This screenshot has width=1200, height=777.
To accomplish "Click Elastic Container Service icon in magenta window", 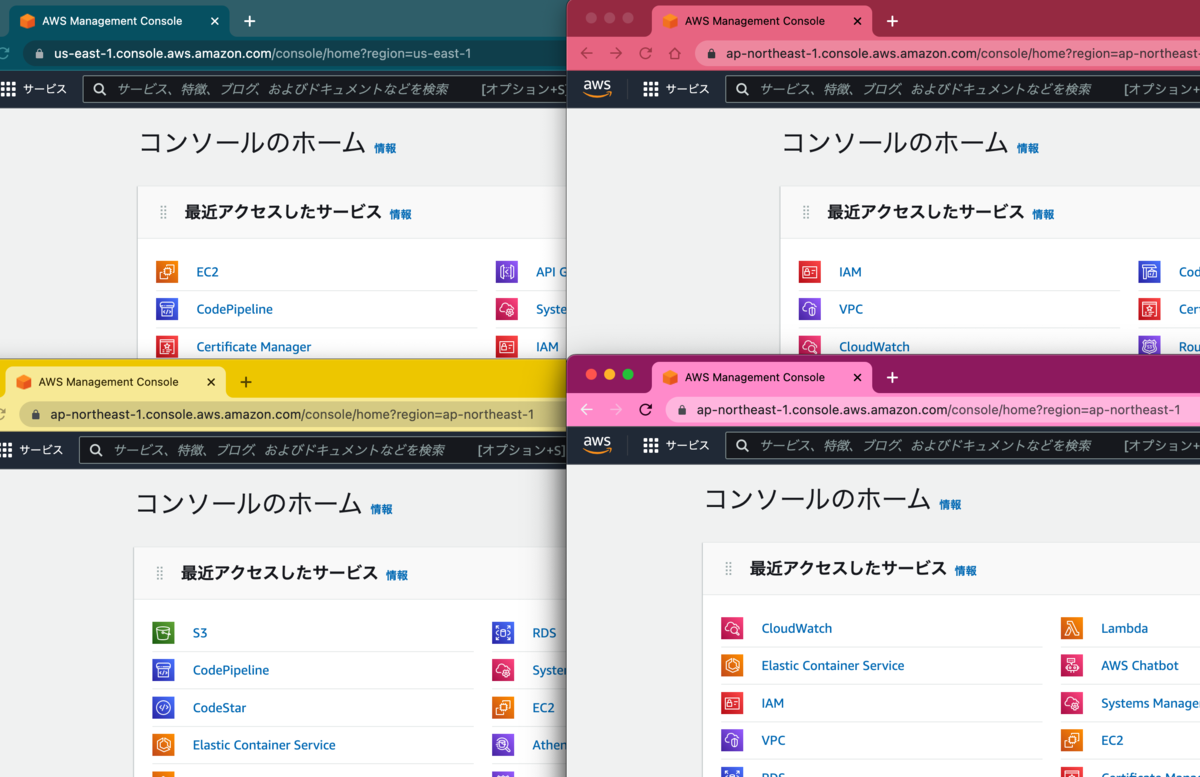I will 732,665.
